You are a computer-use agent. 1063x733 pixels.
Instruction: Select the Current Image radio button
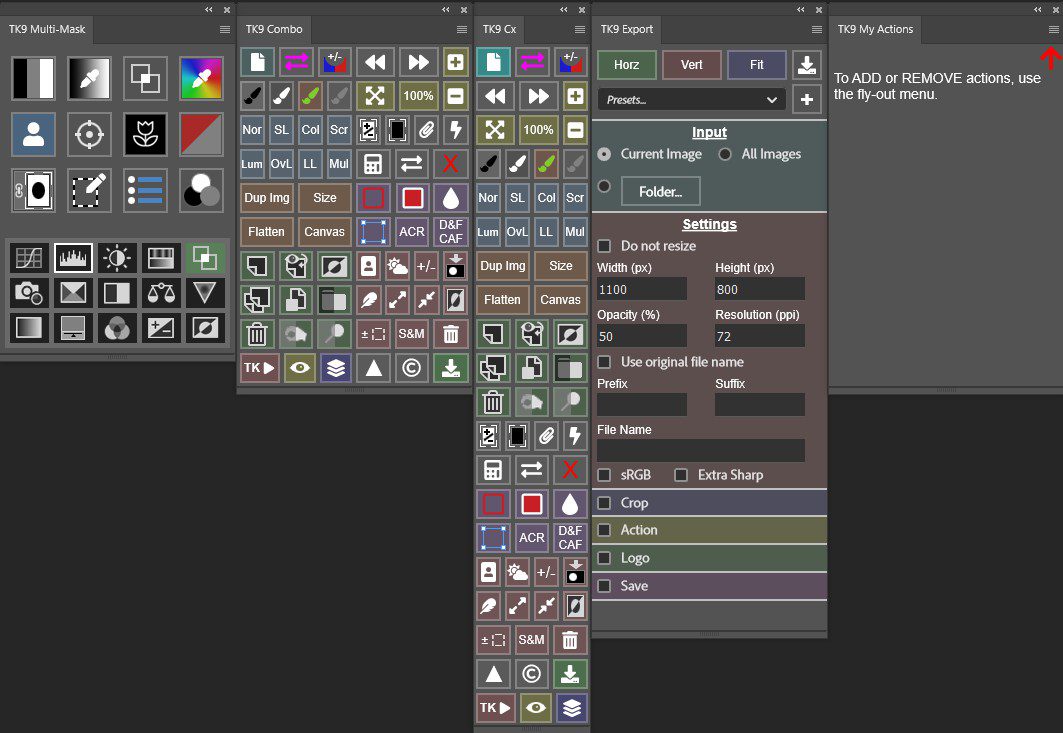pos(604,155)
